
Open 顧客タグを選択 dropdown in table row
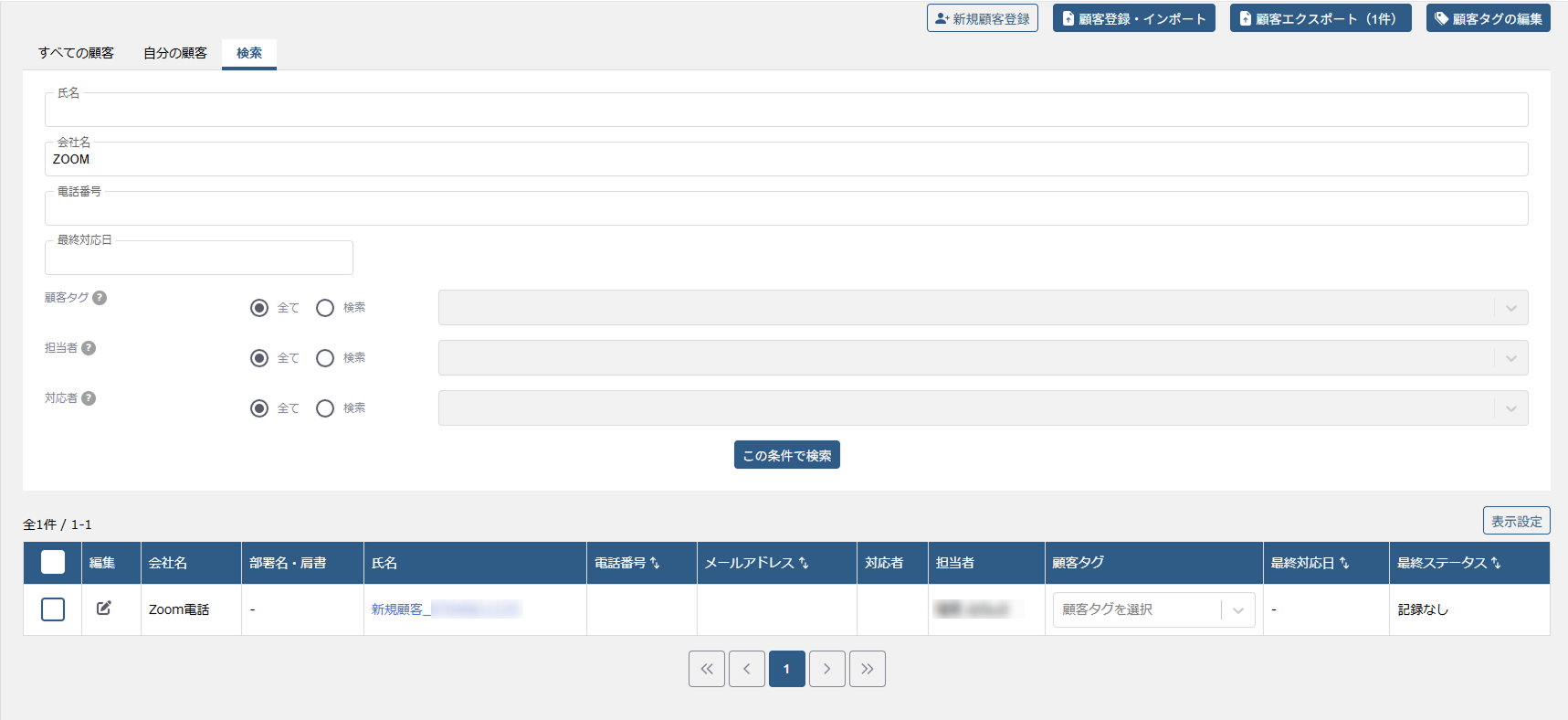(x=1152, y=609)
